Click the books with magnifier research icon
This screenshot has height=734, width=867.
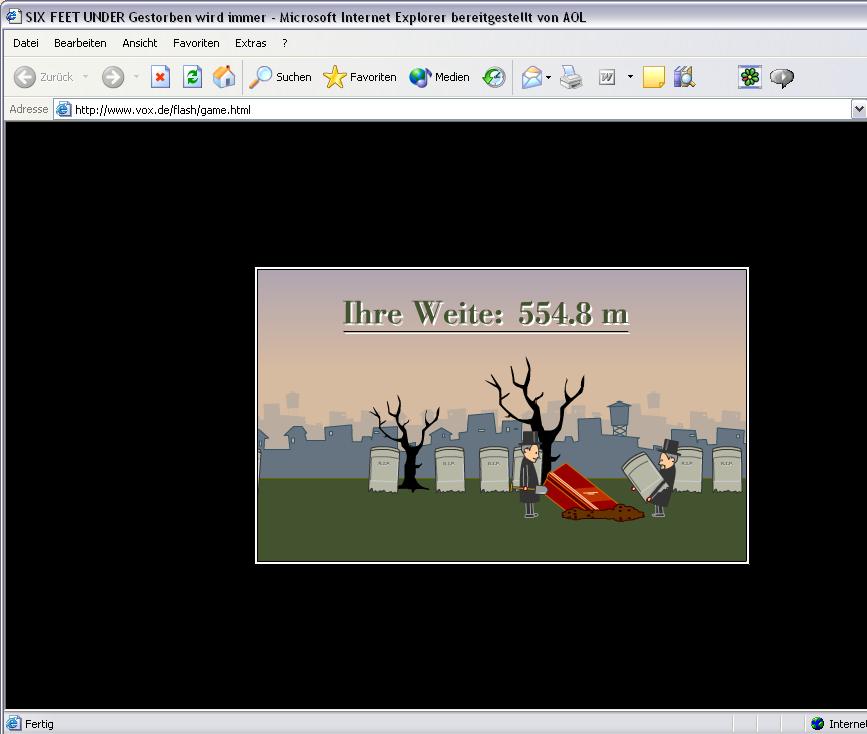tap(685, 77)
